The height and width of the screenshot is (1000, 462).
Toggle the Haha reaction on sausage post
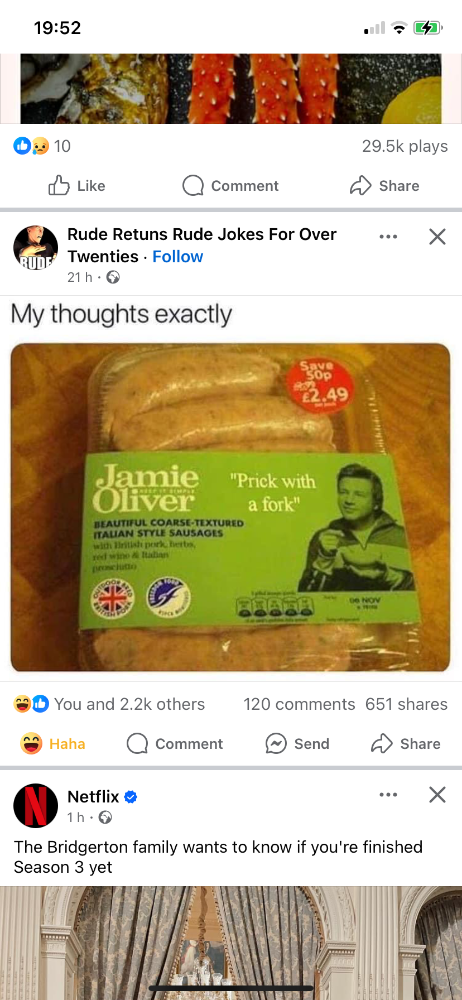53,744
